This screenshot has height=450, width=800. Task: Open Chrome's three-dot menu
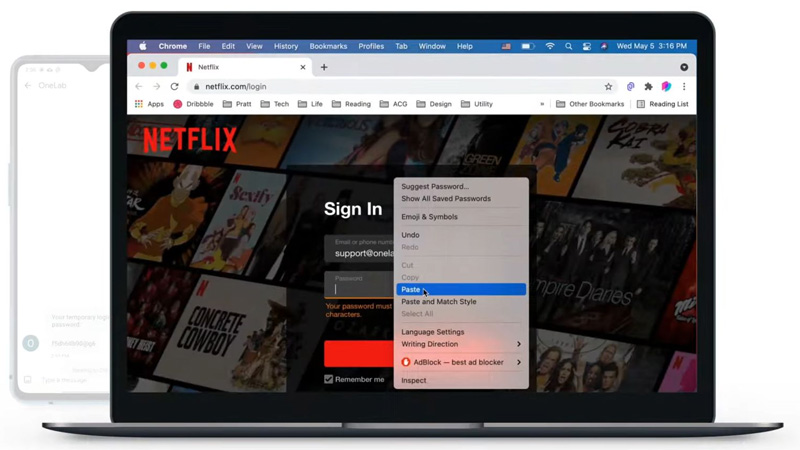click(684, 87)
